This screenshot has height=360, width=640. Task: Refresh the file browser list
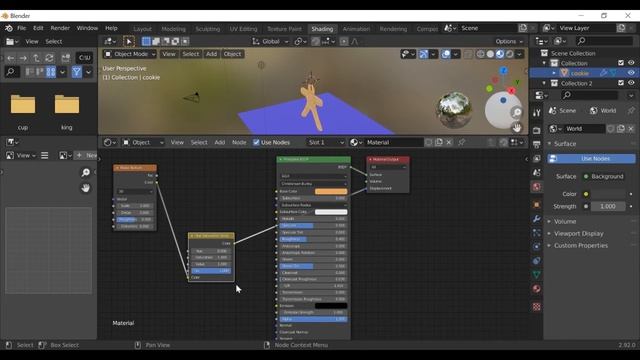coord(49,58)
